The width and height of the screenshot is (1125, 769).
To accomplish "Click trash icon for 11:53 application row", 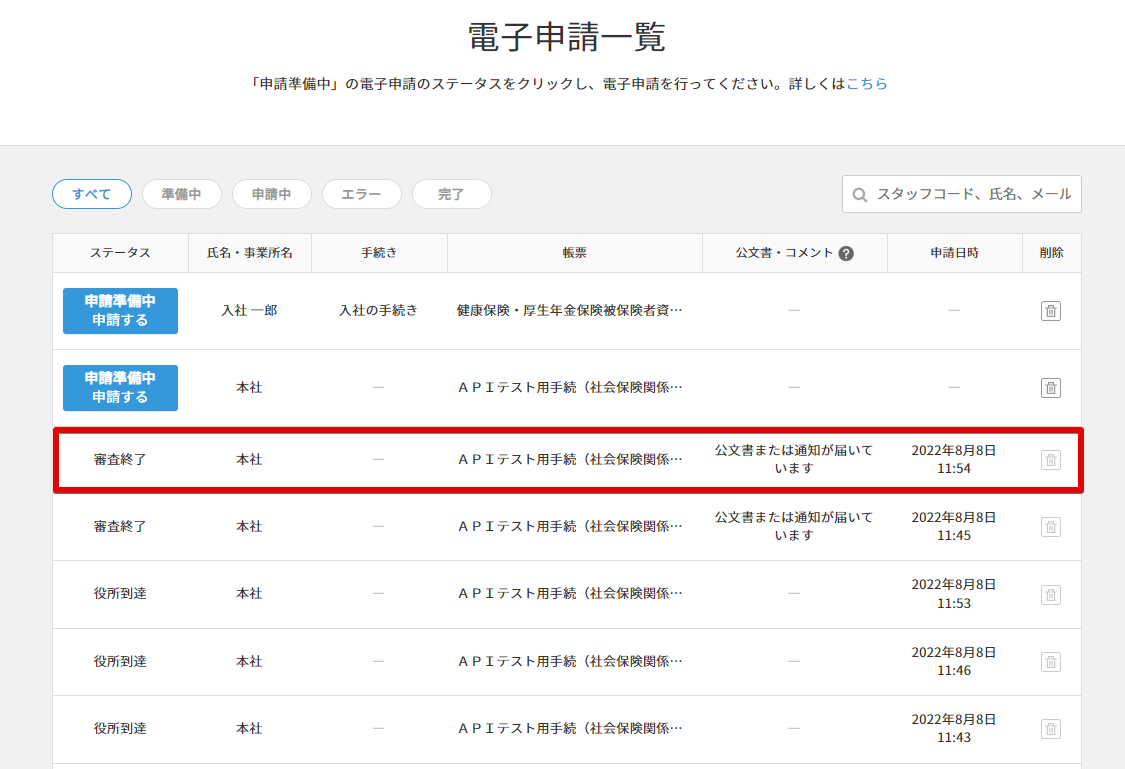I will pos(1050,595).
